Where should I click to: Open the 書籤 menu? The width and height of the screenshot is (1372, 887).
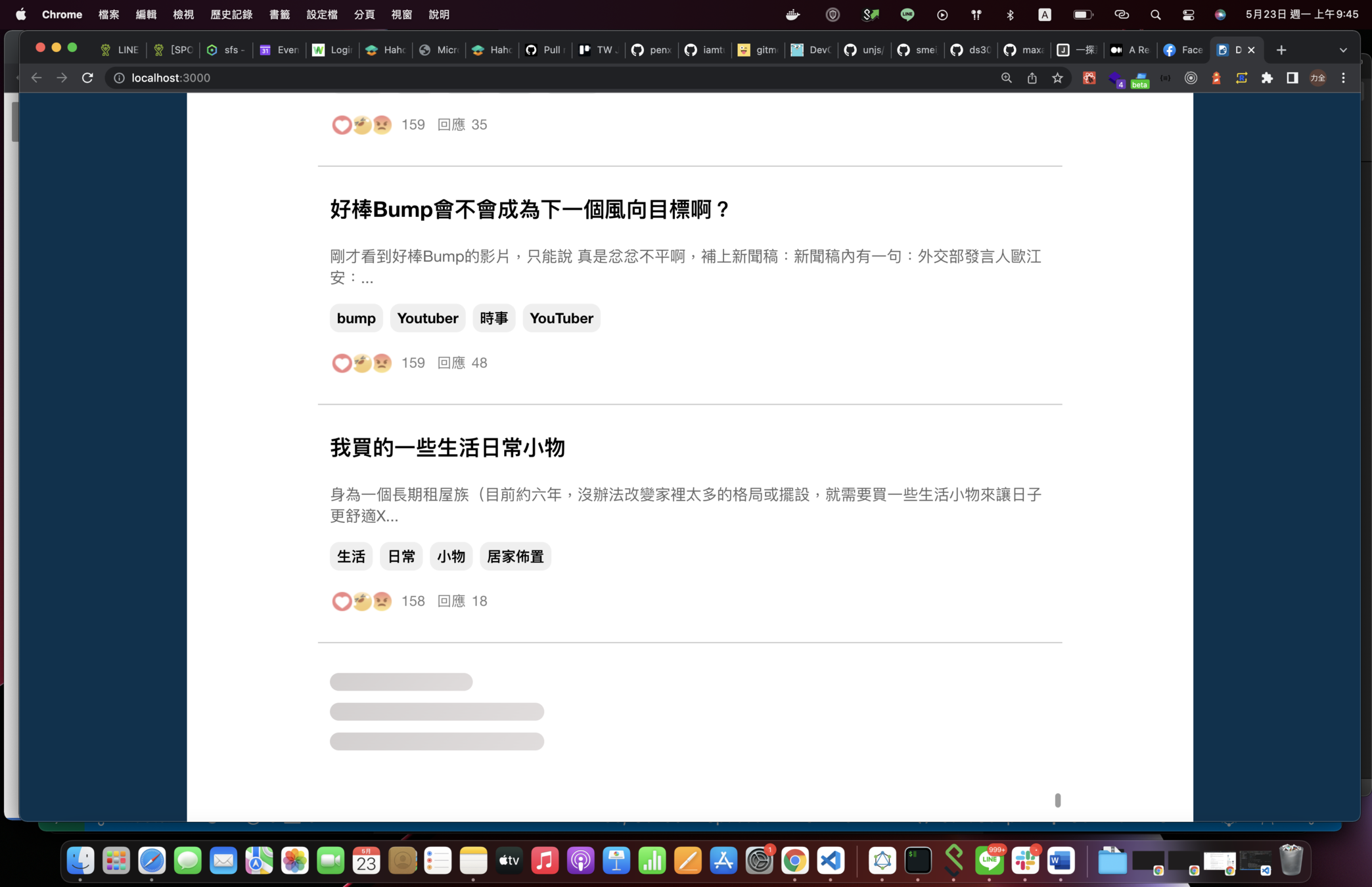coord(279,14)
